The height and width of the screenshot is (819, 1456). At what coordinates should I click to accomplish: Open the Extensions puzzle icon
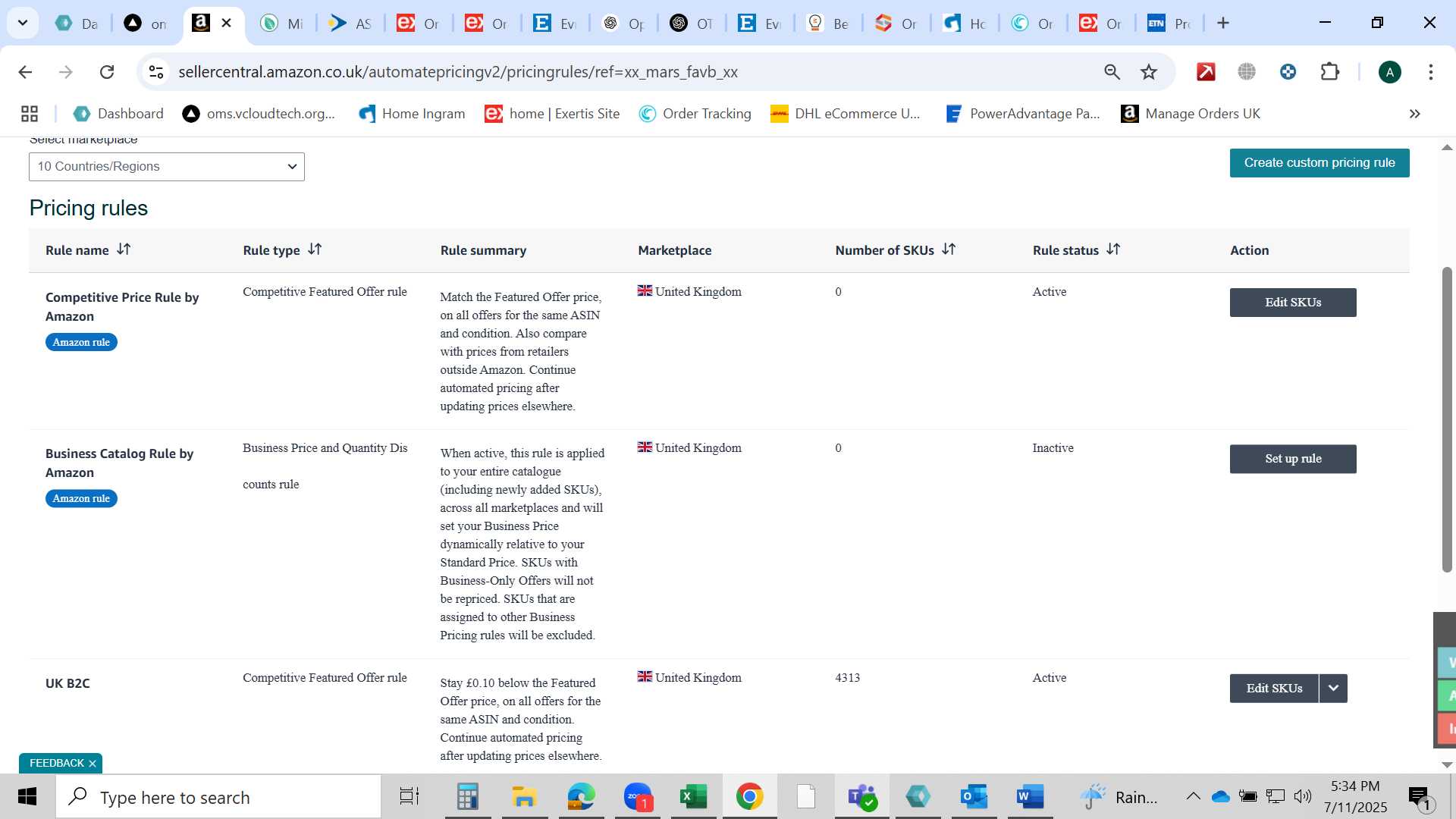click(x=1330, y=72)
